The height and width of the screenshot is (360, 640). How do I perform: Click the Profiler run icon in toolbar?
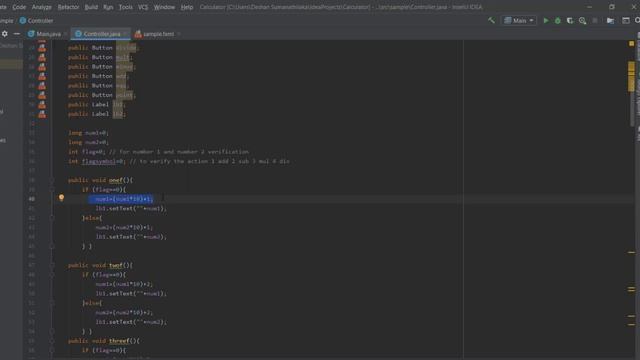tap(582, 20)
